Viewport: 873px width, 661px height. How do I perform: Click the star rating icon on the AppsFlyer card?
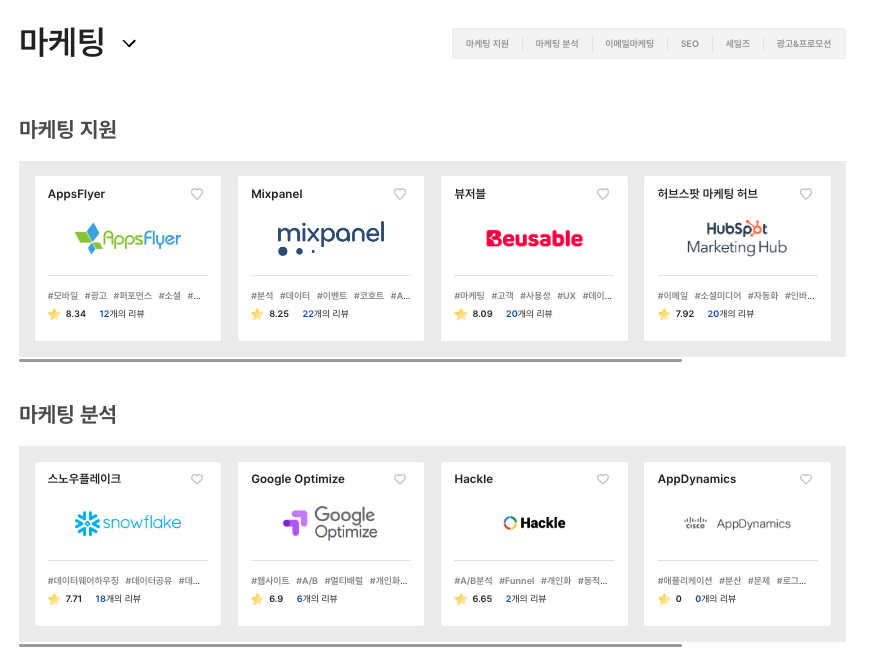[x=55, y=314]
